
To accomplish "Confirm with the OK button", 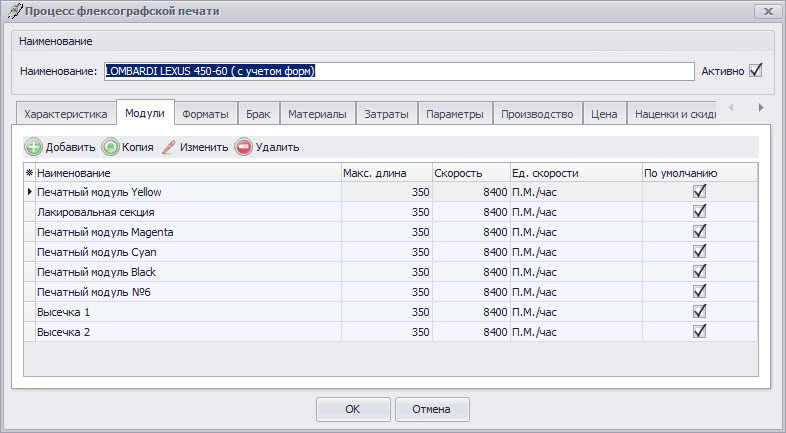I will tap(353, 409).
